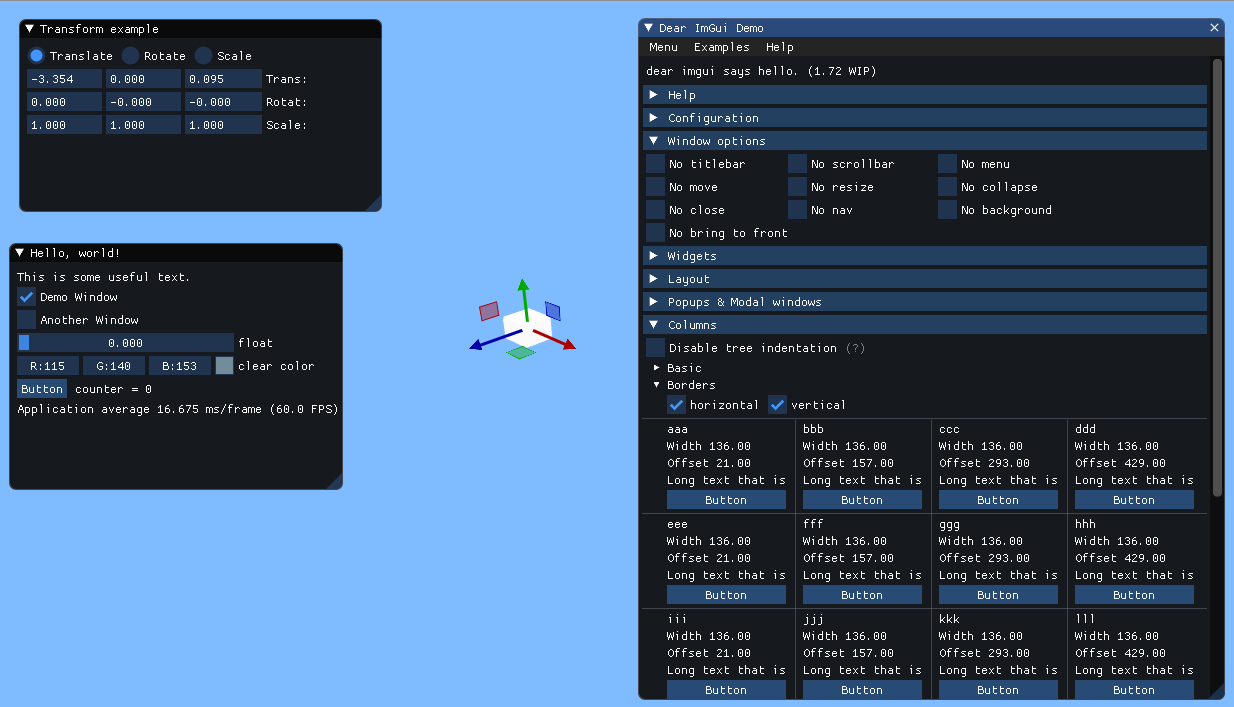This screenshot has height=707, width=1234.
Task: Collapse the Transform example window
Action: 30,29
